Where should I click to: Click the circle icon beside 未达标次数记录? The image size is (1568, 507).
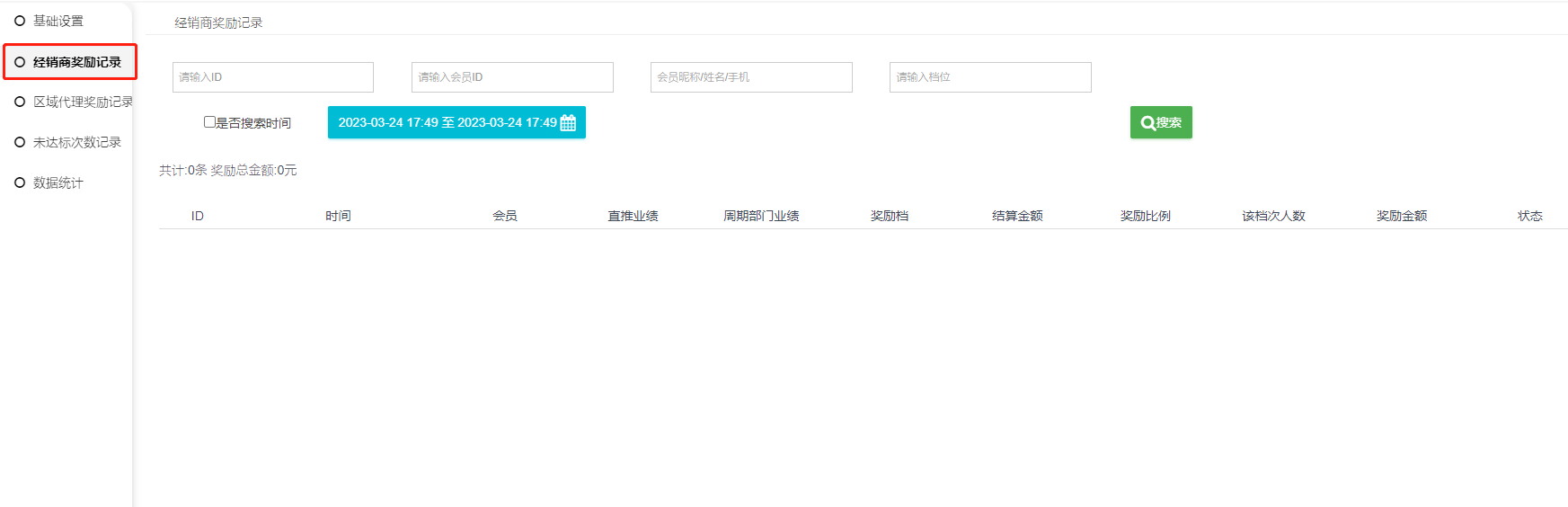(x=20, y=142)
